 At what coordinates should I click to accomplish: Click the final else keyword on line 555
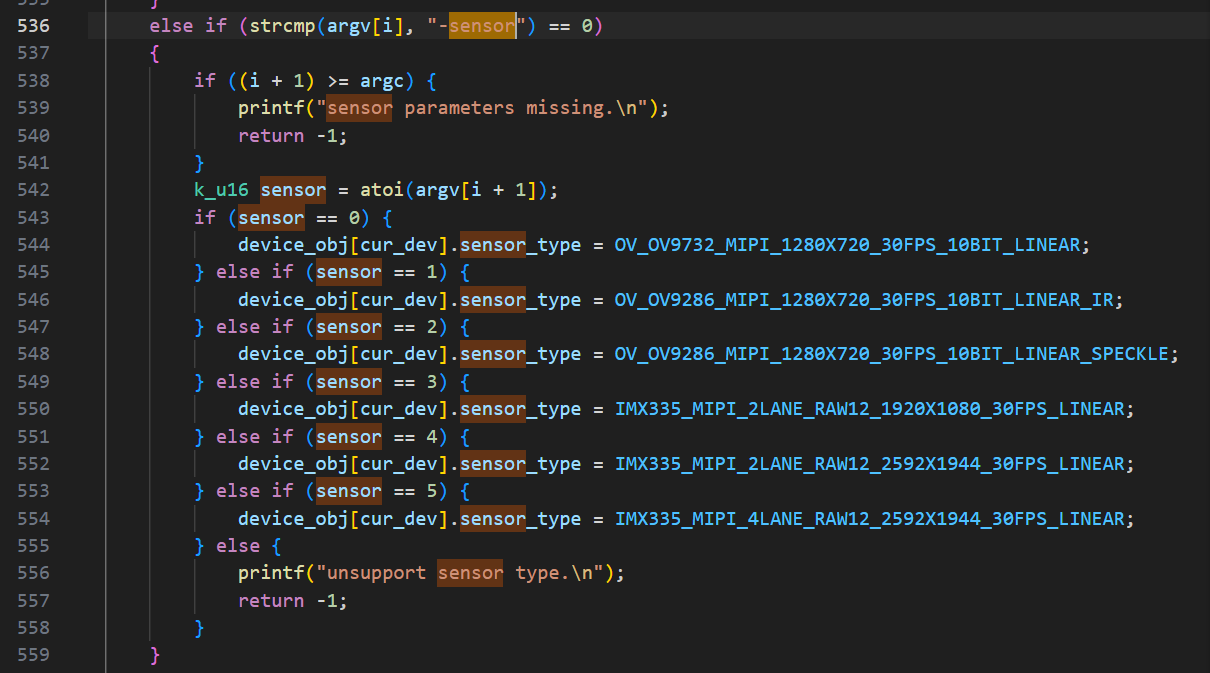pyautogui.click(x=238, y=546)
